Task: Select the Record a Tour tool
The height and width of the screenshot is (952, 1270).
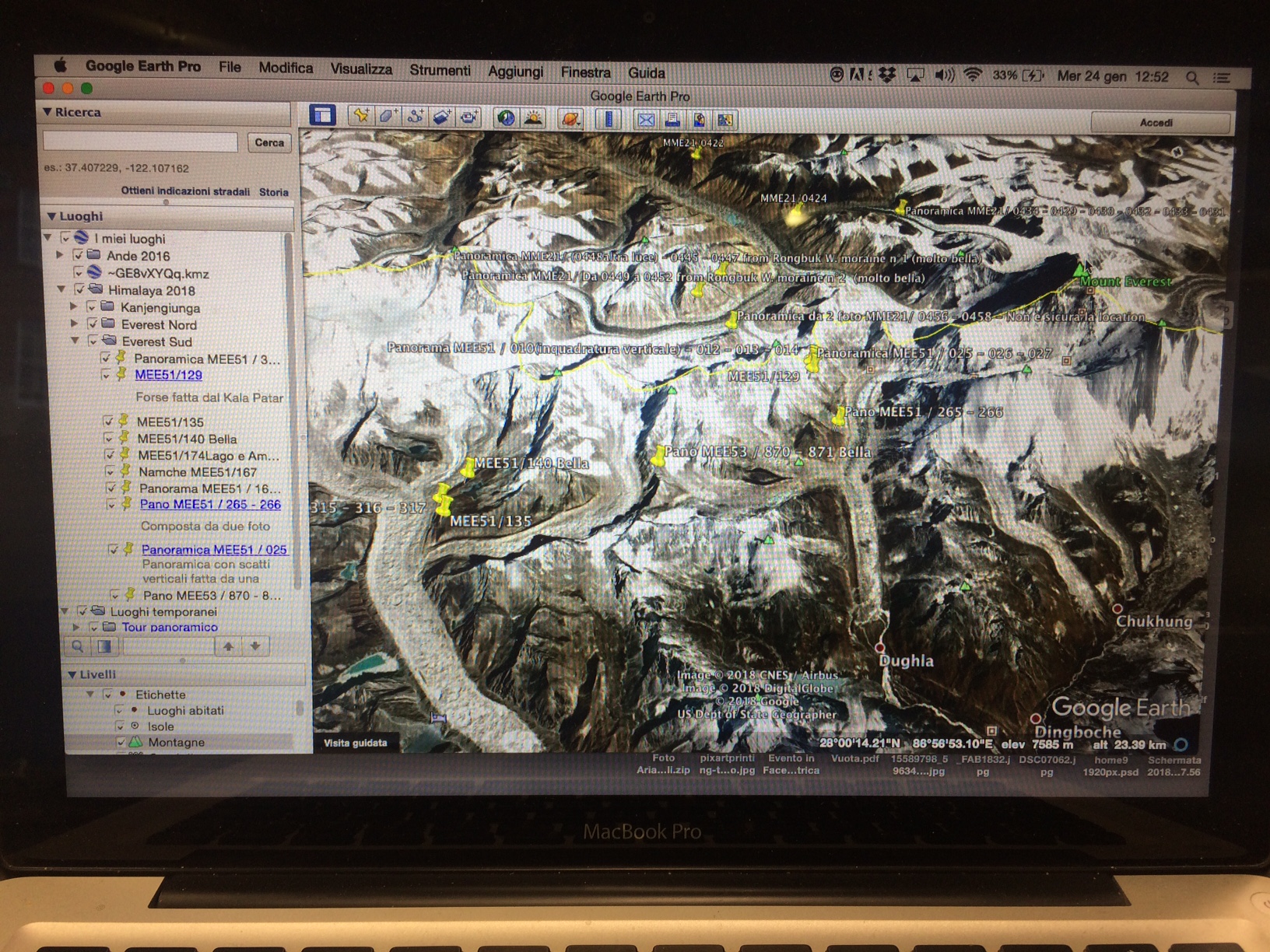Action: click(469, 117)
